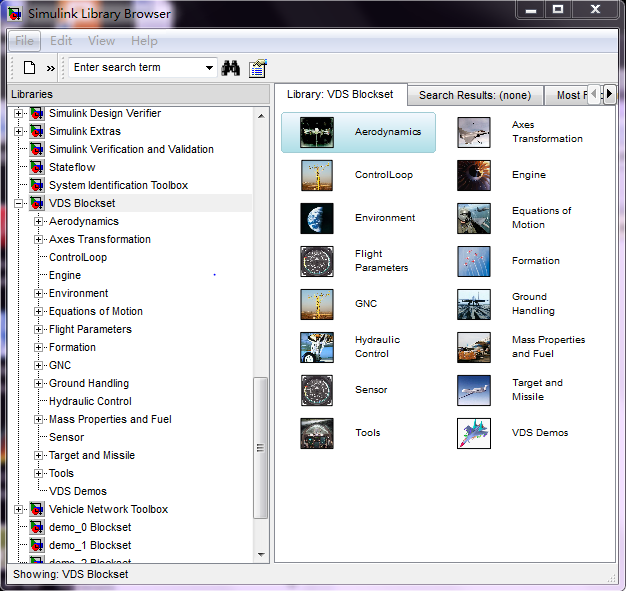Select the ControlLoop block icon

(317, 176)
